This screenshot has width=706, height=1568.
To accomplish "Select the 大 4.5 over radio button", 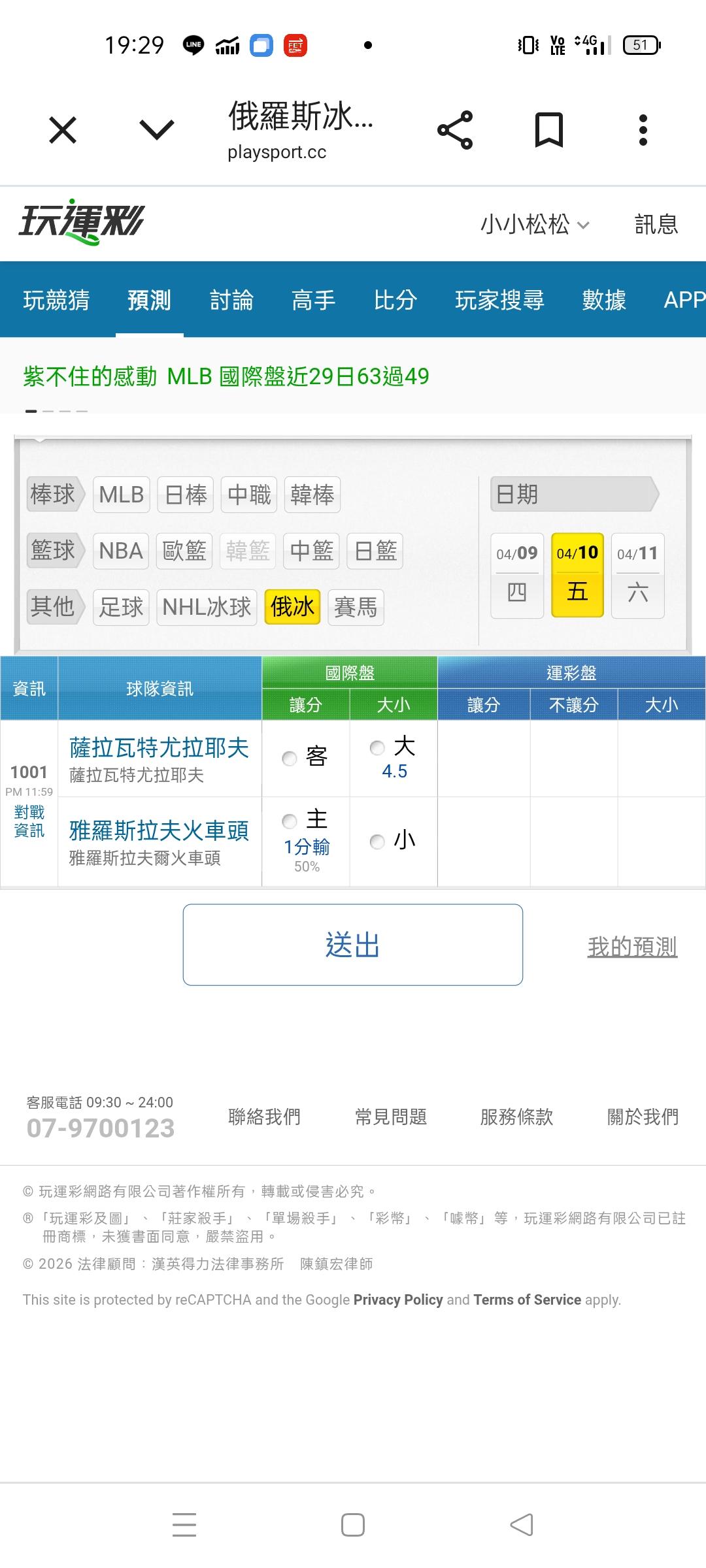I will [x=377, y=748].
